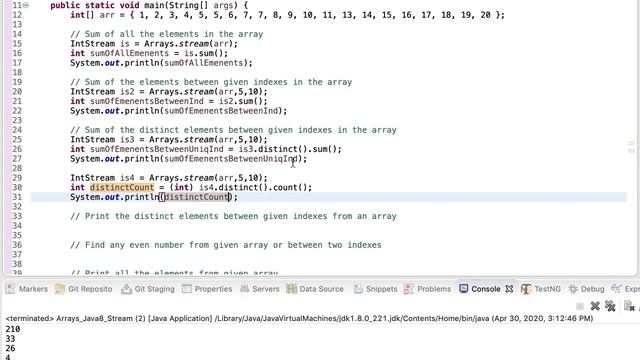Open the Servers tab
This screenshot has width=640, height=360.
point(260,289)
